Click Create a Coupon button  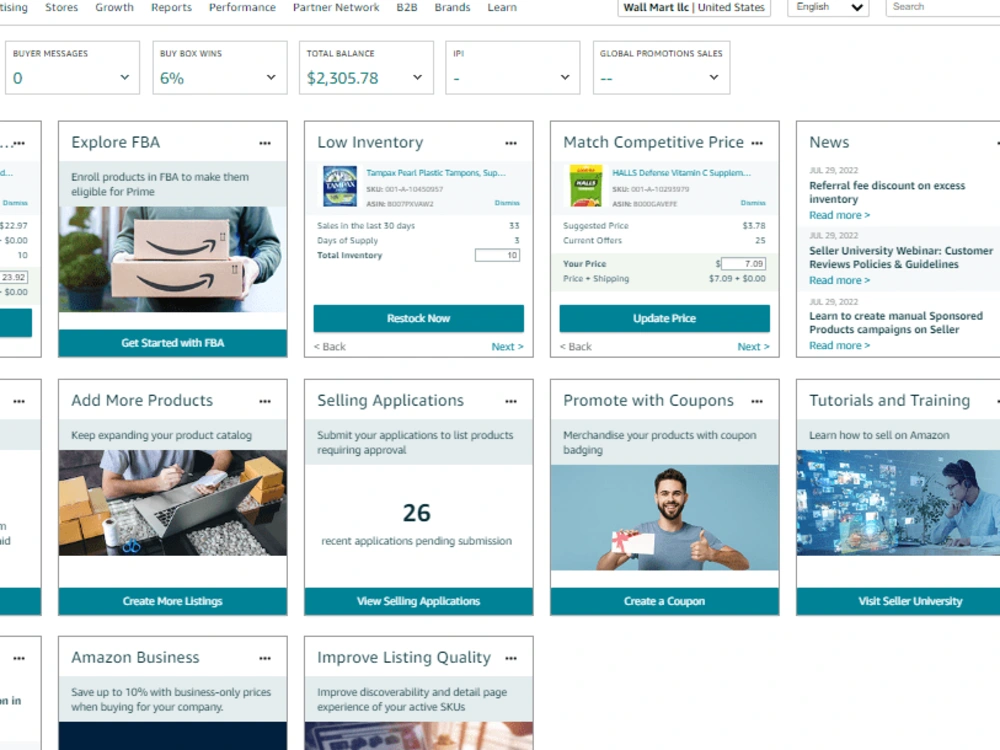click(665, 601)
